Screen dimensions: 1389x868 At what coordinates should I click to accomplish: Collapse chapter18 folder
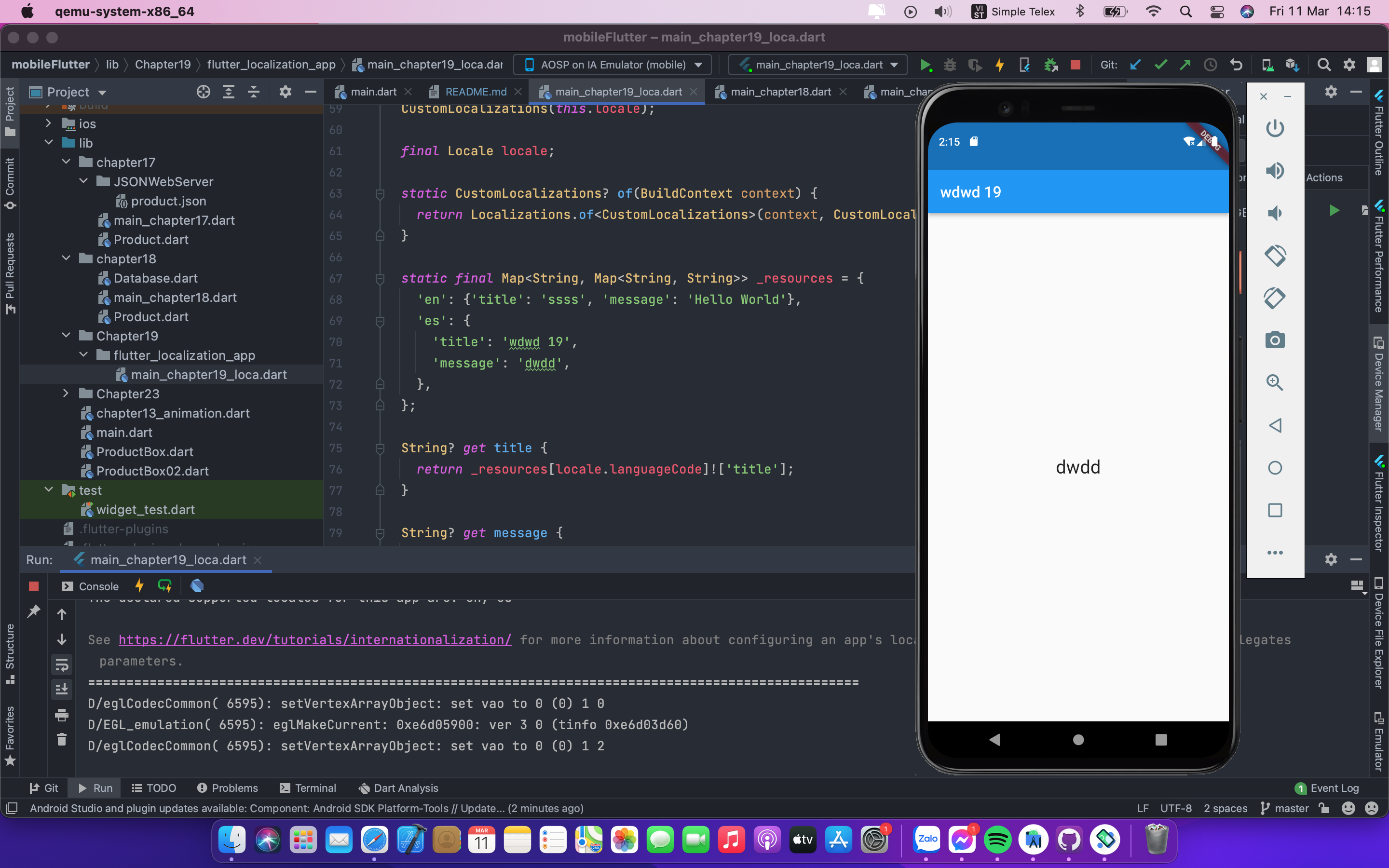66,258
